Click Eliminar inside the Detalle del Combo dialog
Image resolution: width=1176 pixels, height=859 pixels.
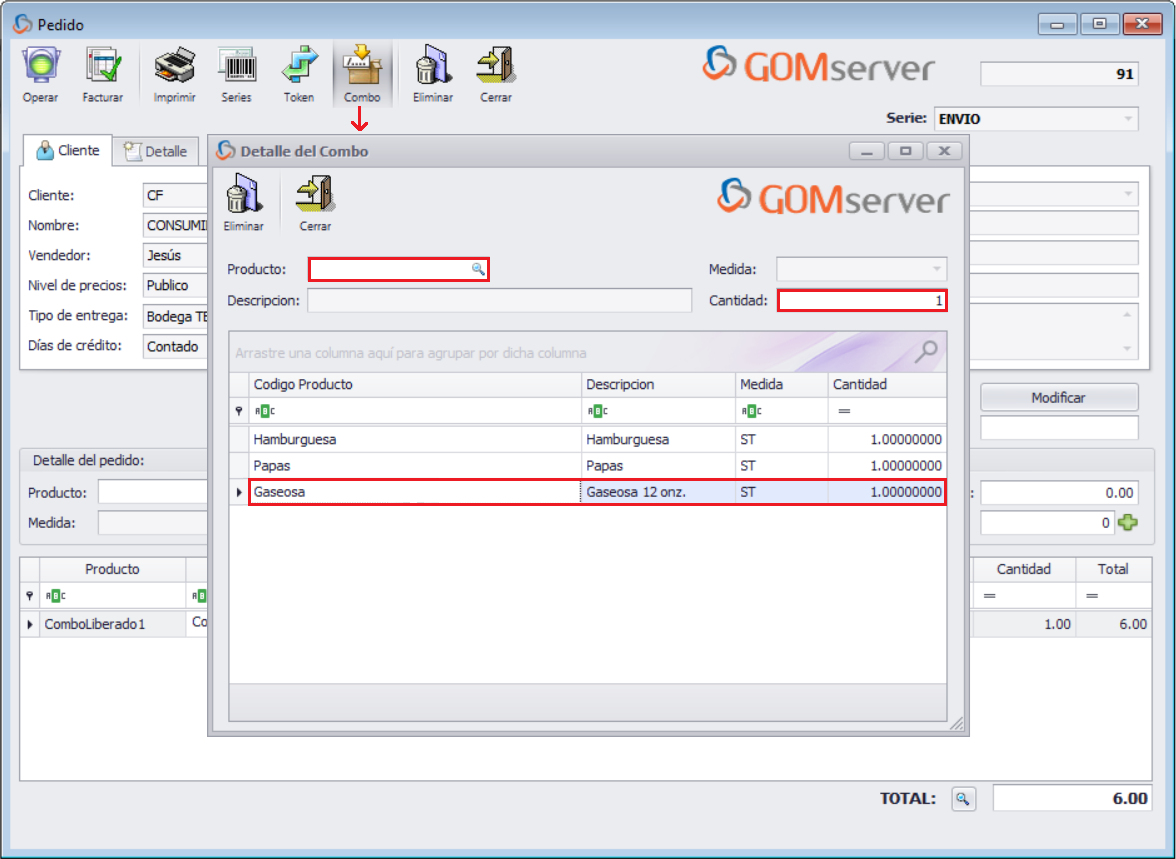click(x=243, y=200)
